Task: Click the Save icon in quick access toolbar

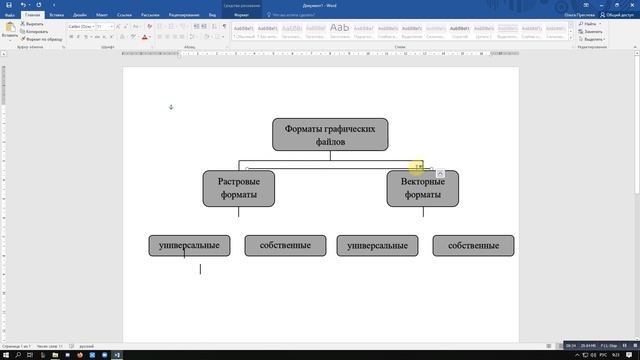Action: point(9,5)
